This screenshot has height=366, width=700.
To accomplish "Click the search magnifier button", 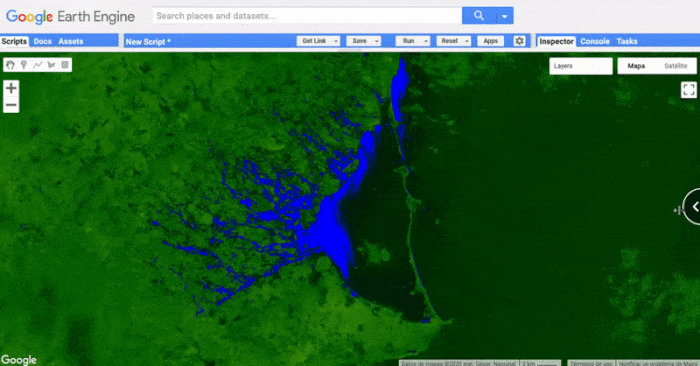I will tap(479, 16).
